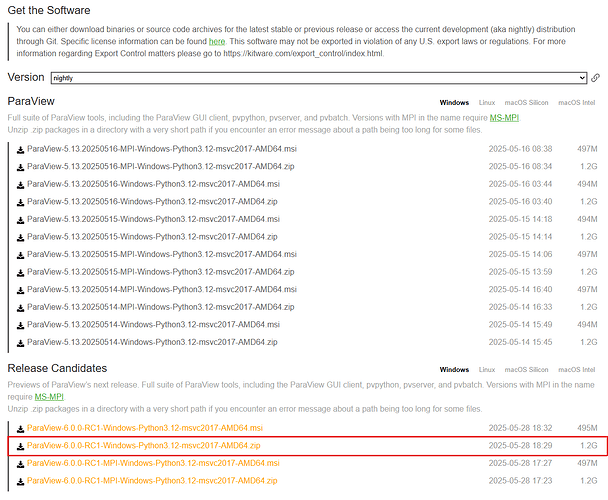Download ParaView-5.13.20250515-MPI-Windows-Python3.12-msvc2017-AMD64.msi
Viewport: 608px width, 500px height.
(x=162, y=254)
